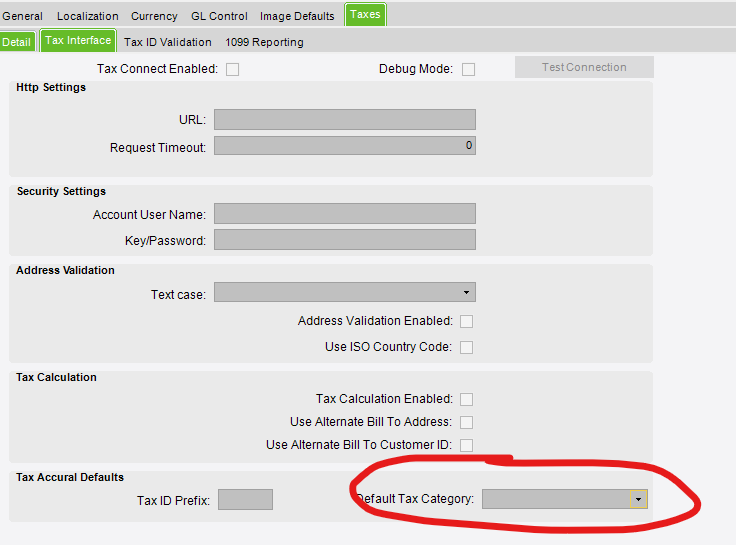736x545 pixels.
Task: Open the Tax ID Validation sub-tab
Action: tap(168, 42)
